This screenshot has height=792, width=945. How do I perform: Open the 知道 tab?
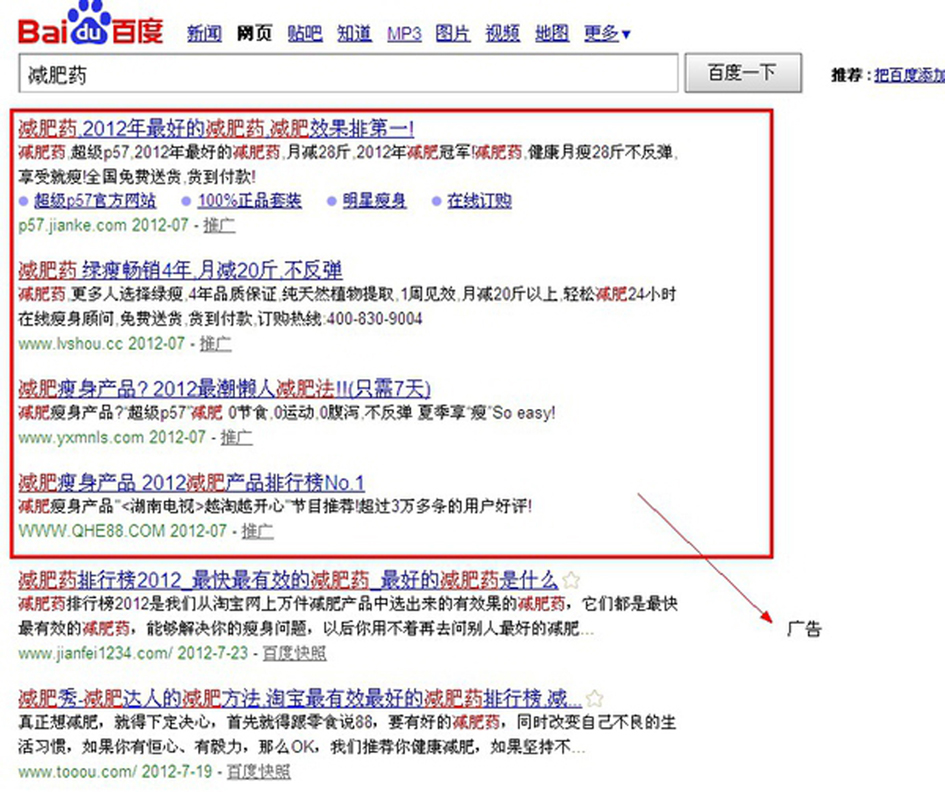coord(354,33)
